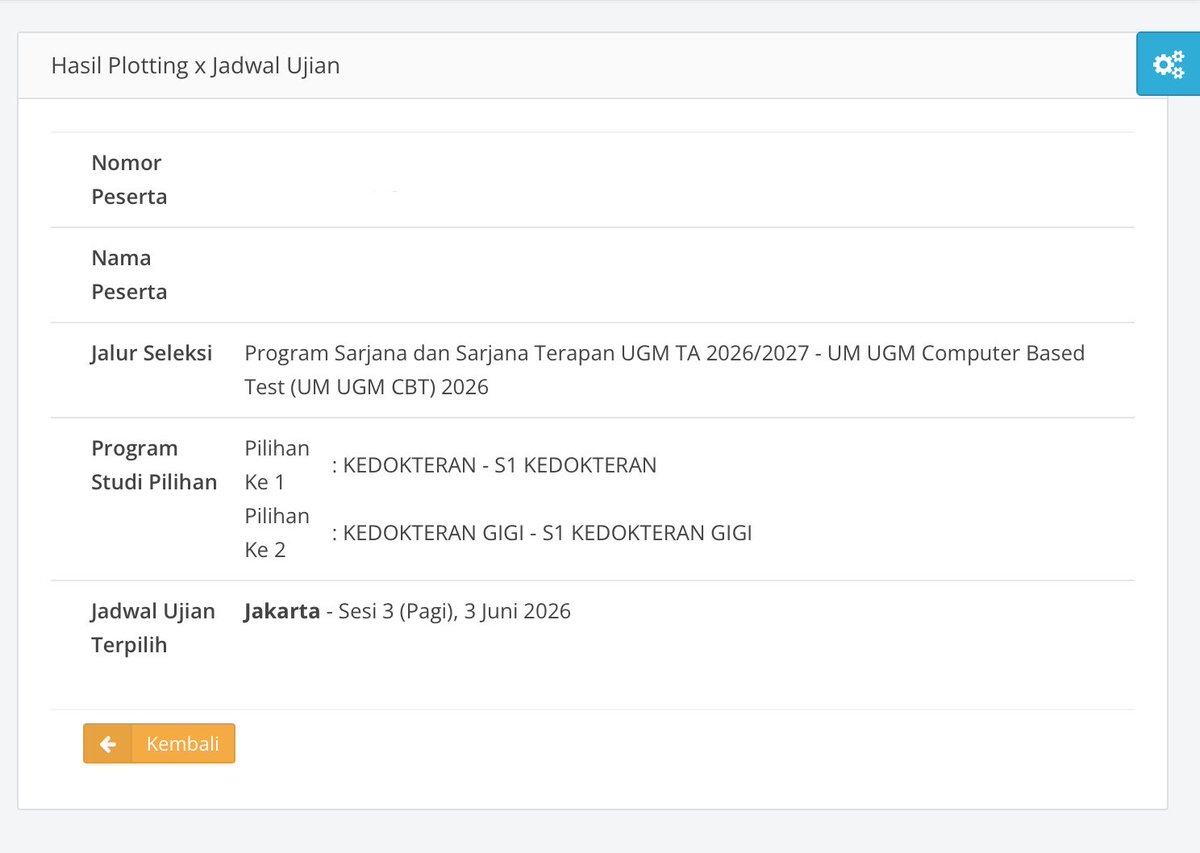Image resolution: width=1200 pixels, height=853 pixels.
Task: Click the Jalur Seleksi label
Action: pos(152,353)
